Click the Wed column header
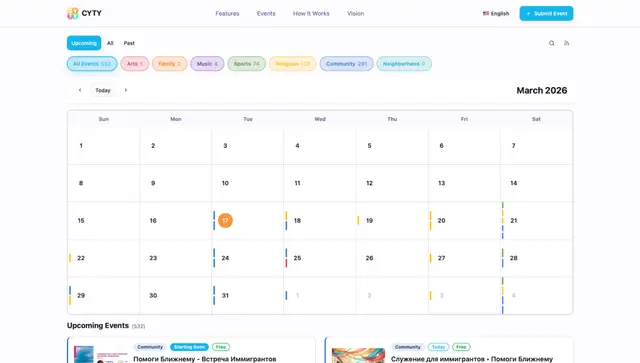 pos(320,119)
